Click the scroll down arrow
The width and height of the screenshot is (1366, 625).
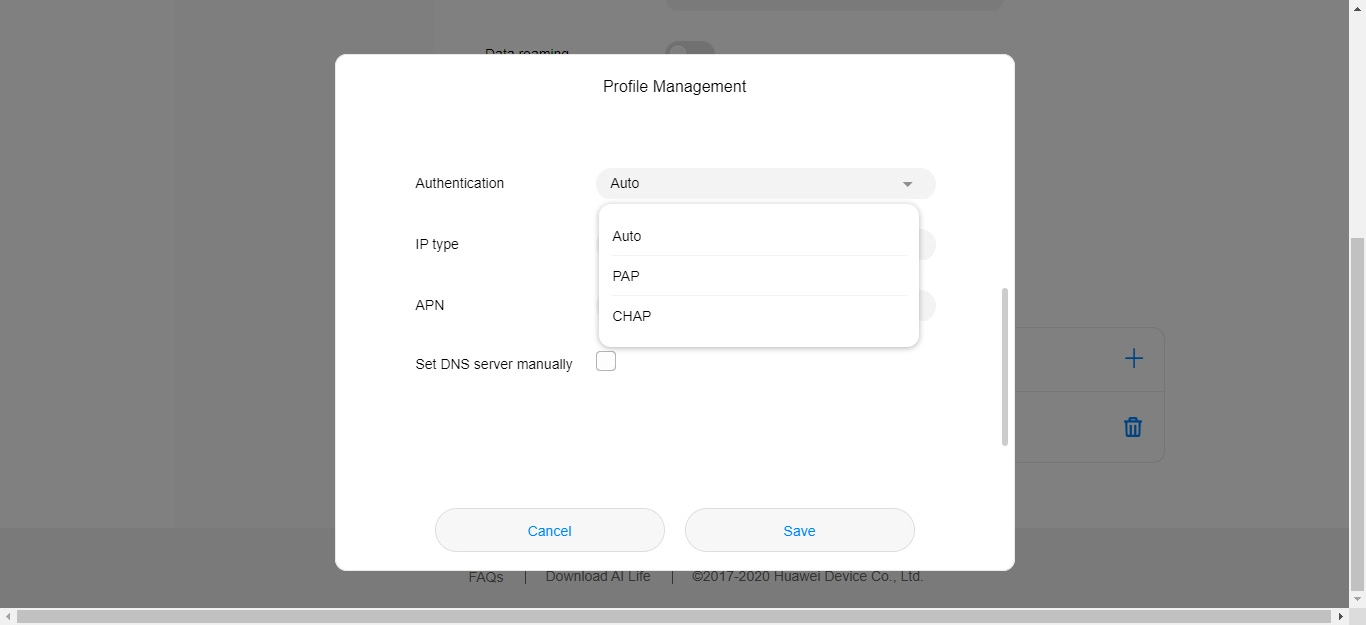coord(1357,599)
